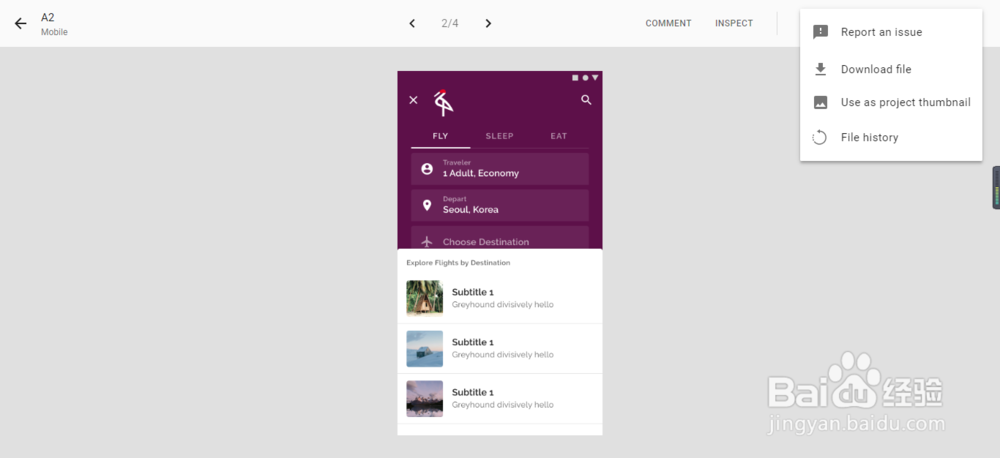Click the crane logo in the mockup
The image size is (1000, 458).
coord(443,103)
